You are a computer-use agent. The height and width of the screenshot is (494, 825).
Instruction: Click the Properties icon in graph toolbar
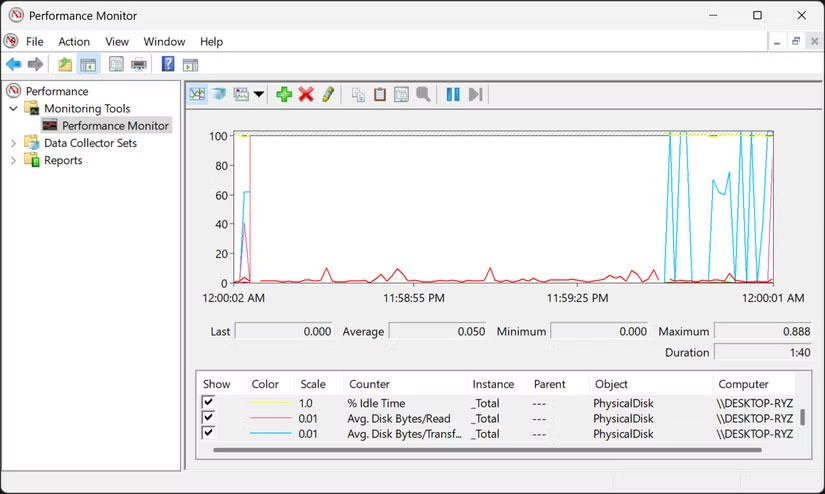[x=401, y=94]
